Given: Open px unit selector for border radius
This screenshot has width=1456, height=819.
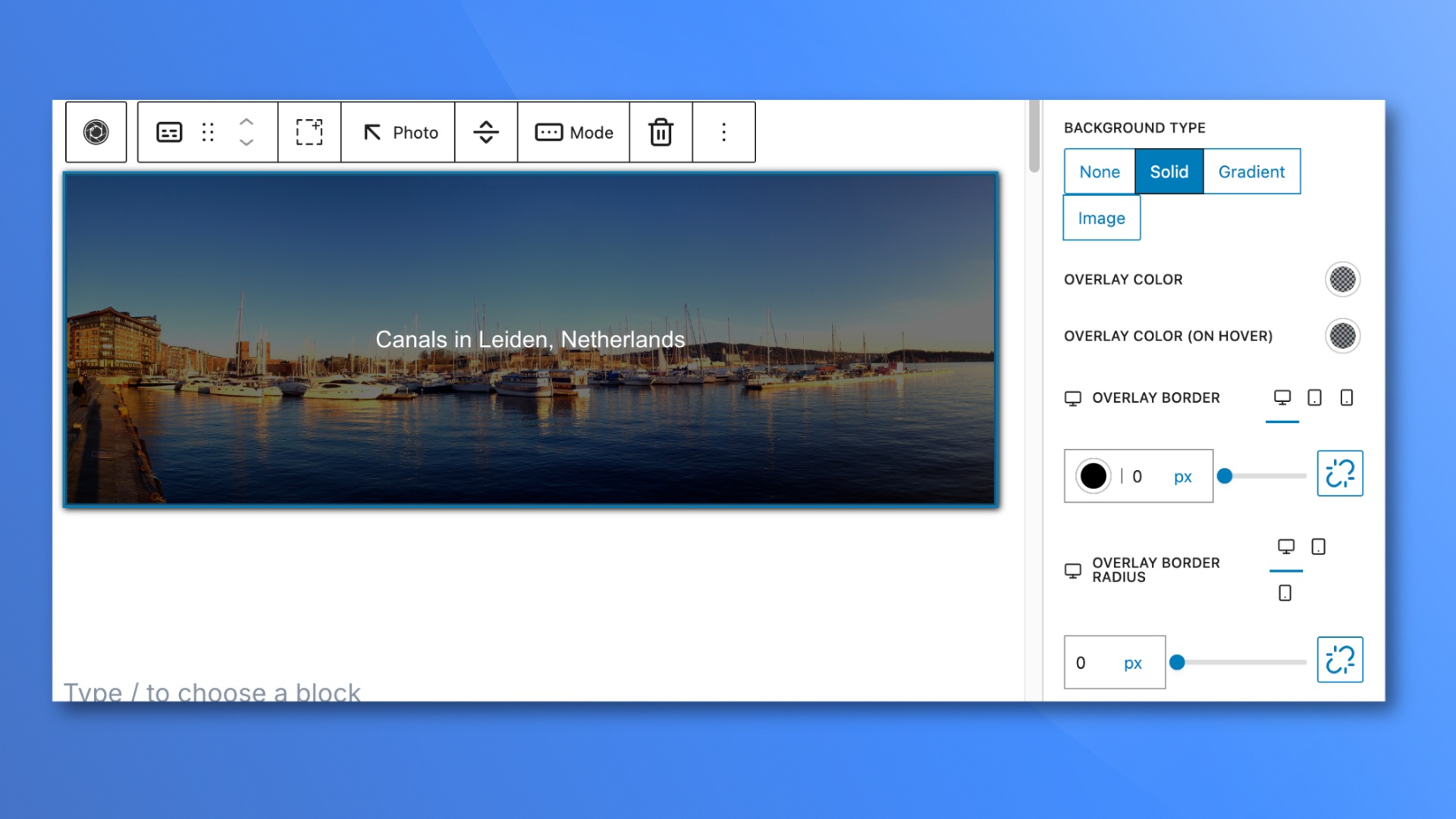Looking at the screenshot, I should pyautogui.click(x=1132, y=664).
